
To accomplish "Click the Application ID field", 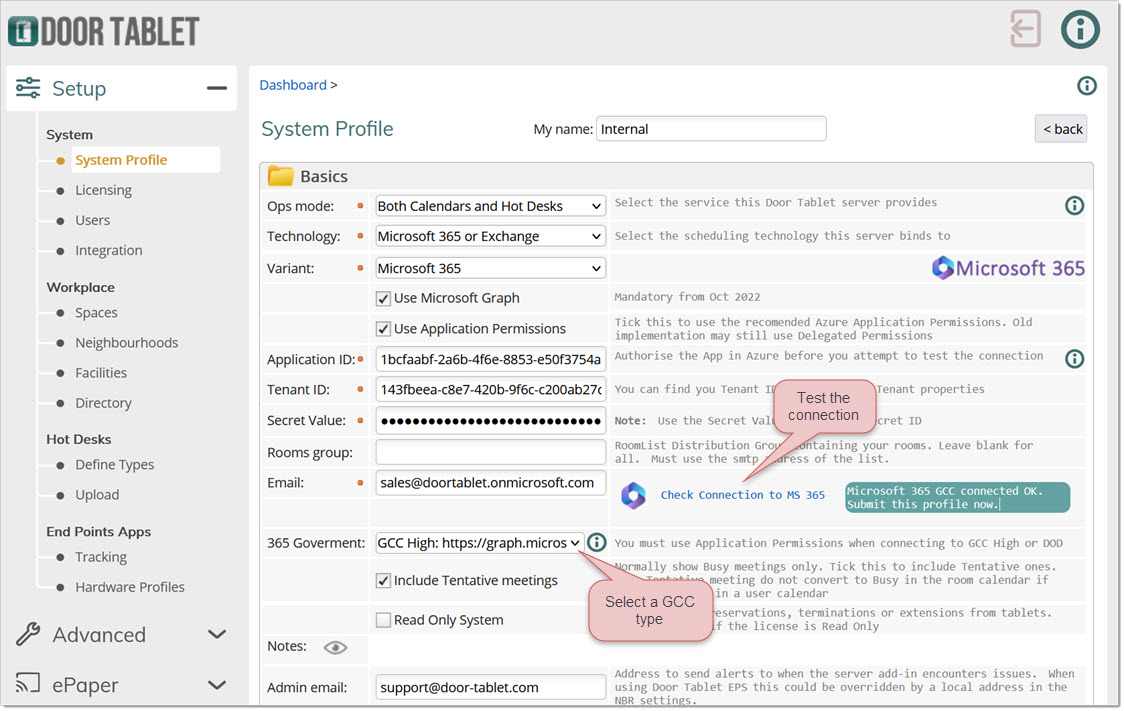I will coord(490,359).
